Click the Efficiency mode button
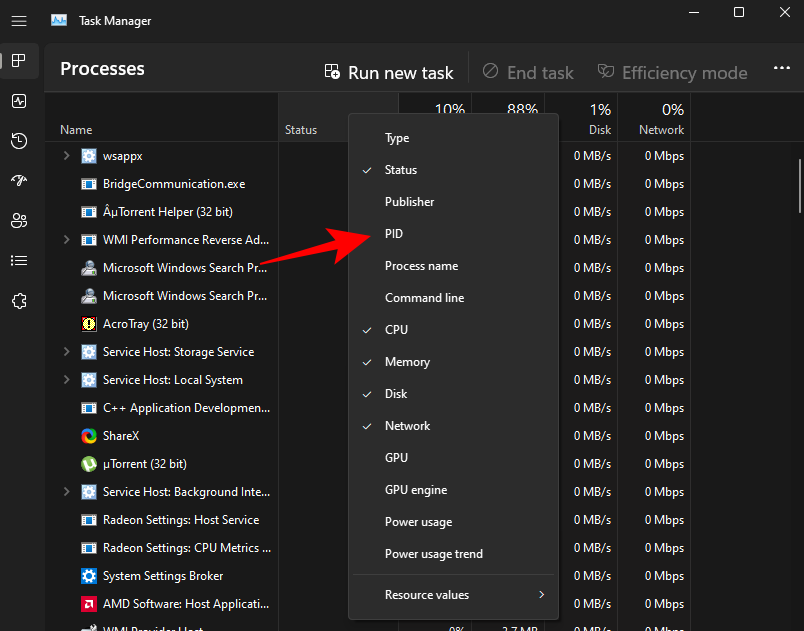Screen dimensions: 804x631 [x=672, y=72]
